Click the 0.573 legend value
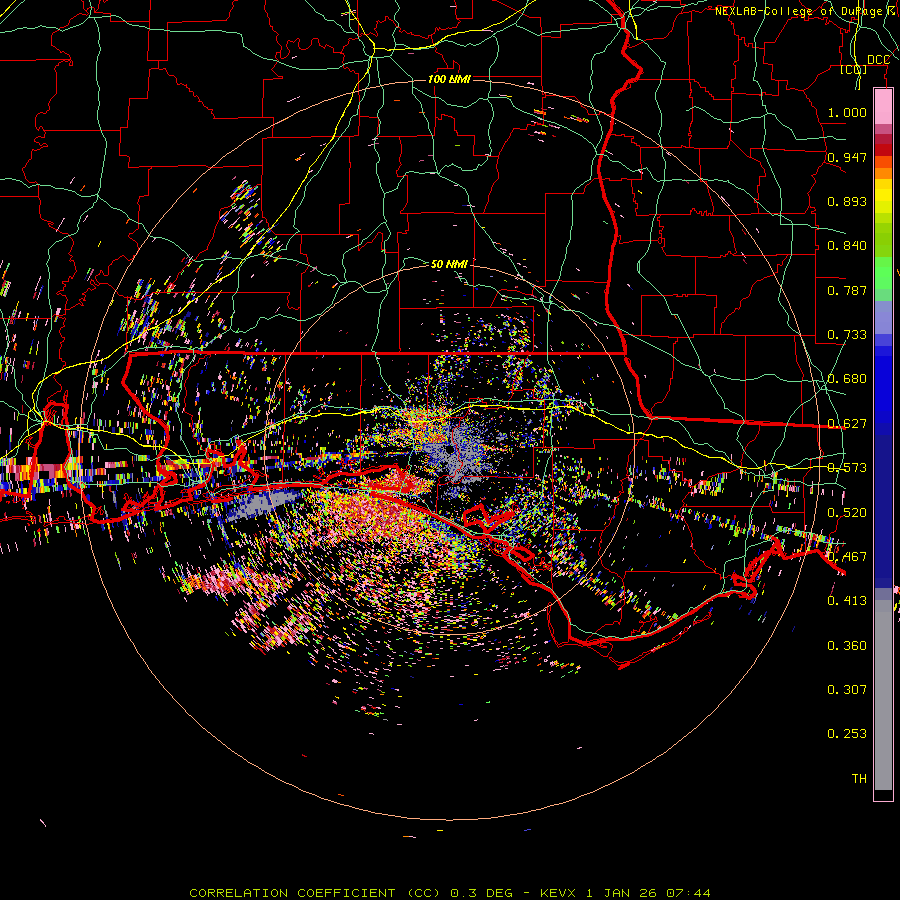The image size is (900, 900). pyautogui.click(x=847, y=468)
